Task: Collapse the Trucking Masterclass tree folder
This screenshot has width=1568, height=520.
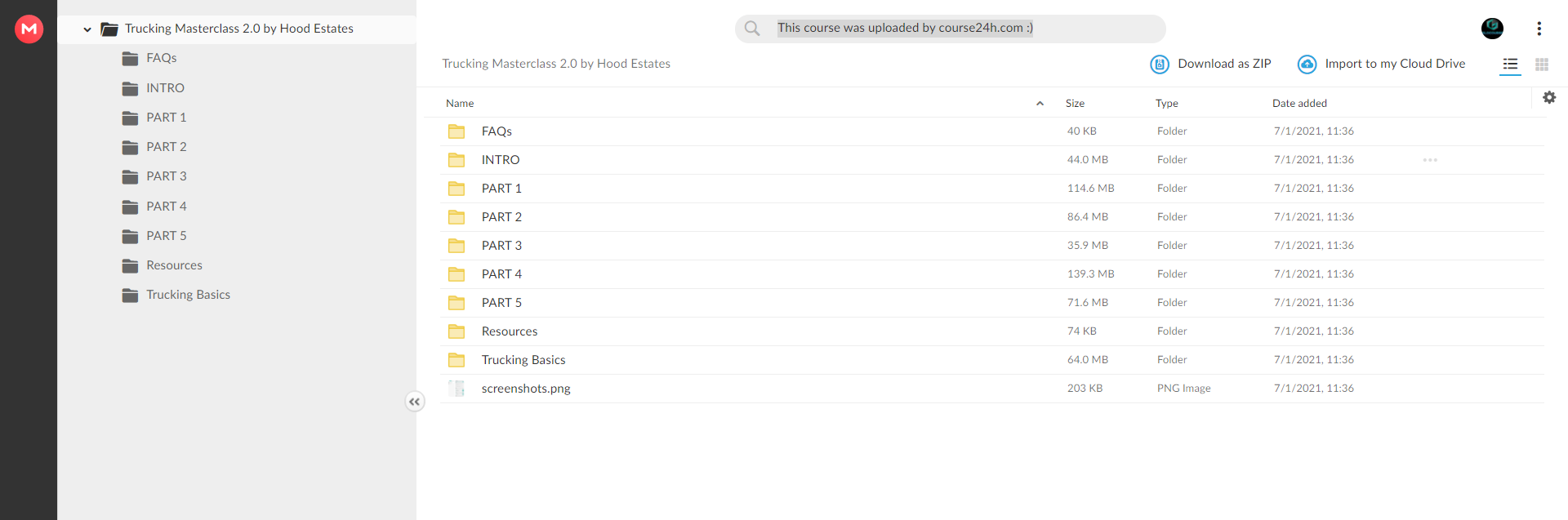Action: (x=87, y=29)
